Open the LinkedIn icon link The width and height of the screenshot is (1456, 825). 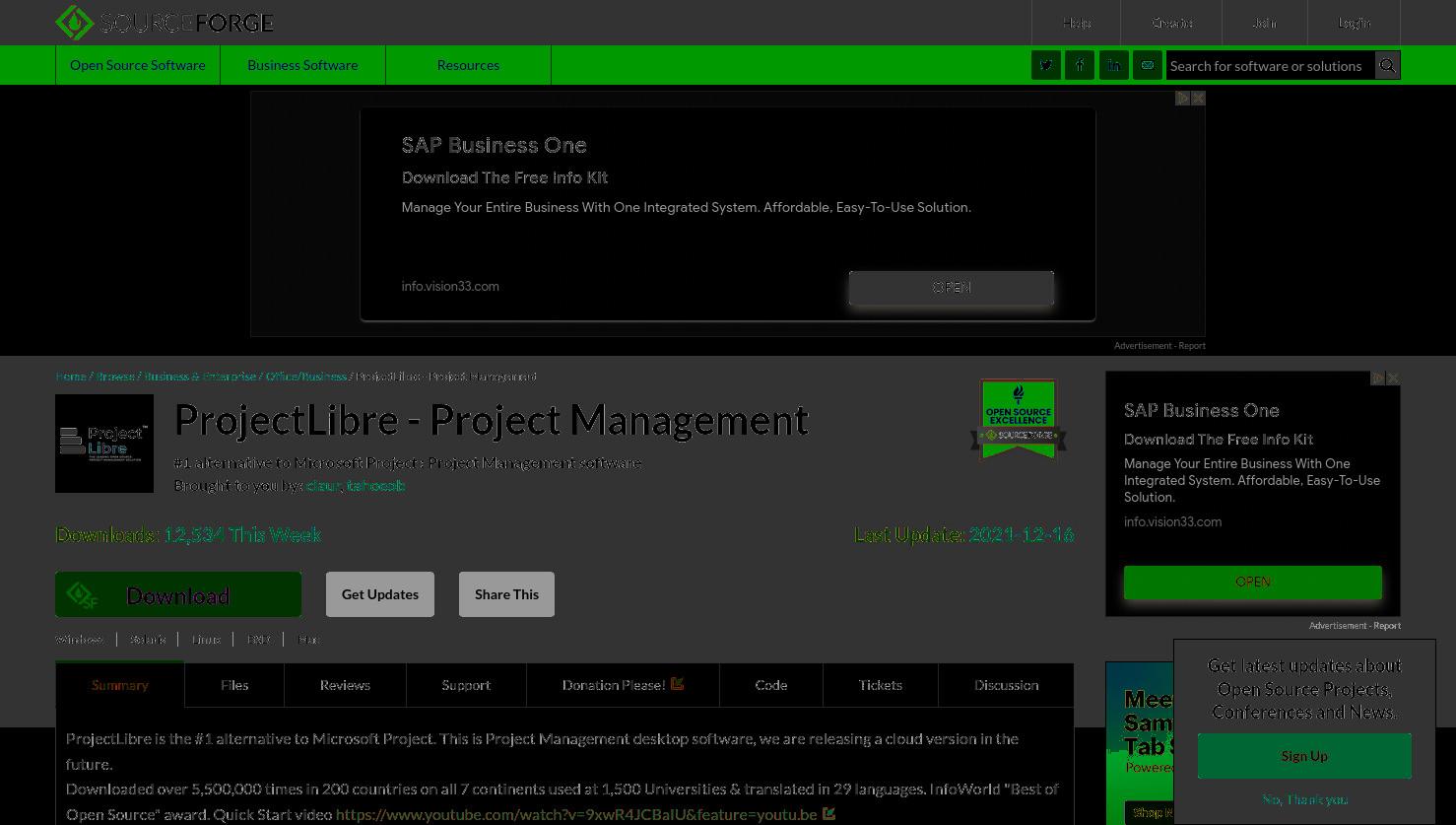(x=1113, y=65)
